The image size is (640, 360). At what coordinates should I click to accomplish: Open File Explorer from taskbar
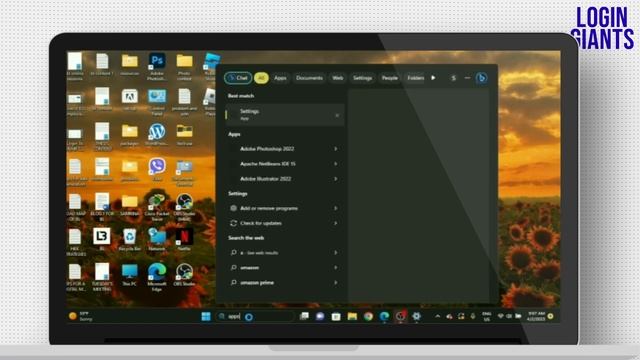click(352, 316)
